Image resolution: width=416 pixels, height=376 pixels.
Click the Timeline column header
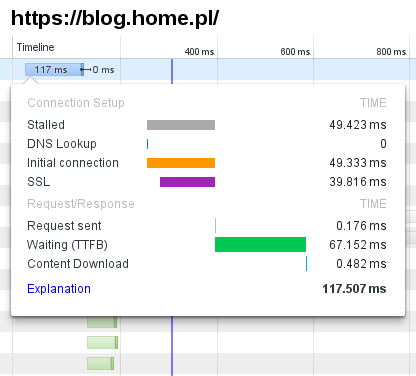coord(36,47)
